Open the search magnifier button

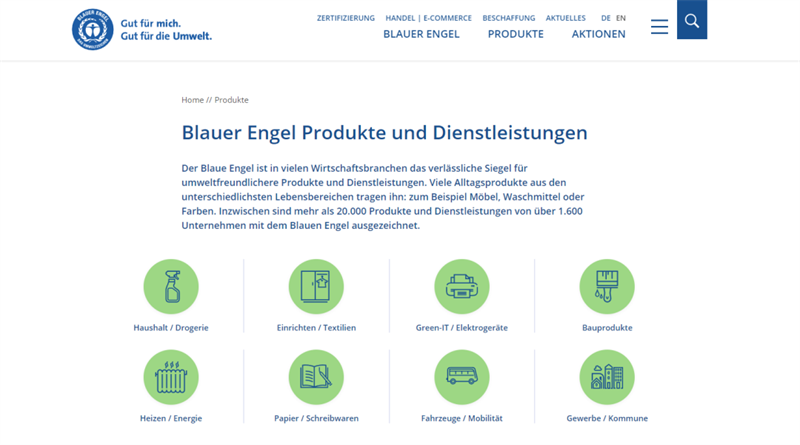tap(692, 20)
